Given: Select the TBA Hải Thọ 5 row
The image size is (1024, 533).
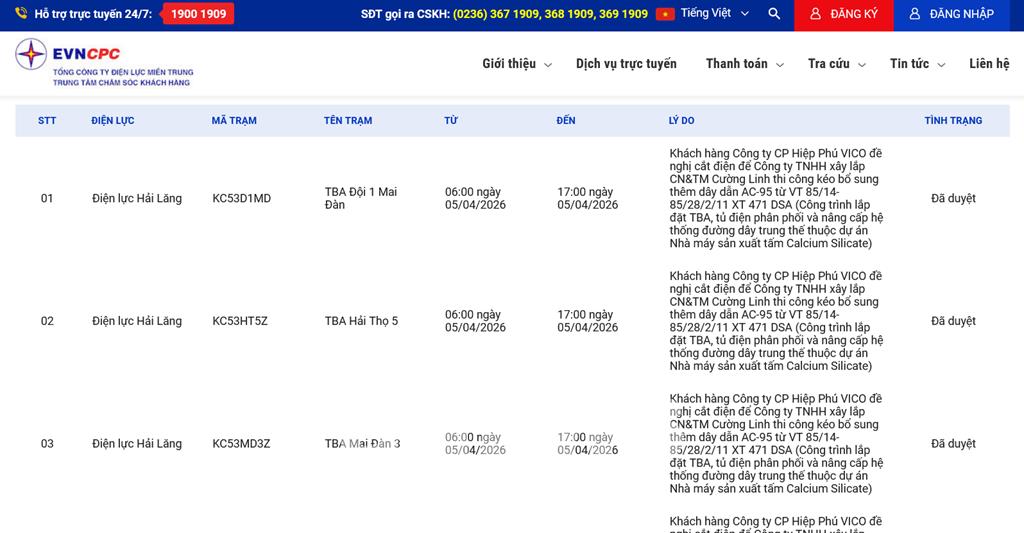Looking at the screenshot, I should (x=361, y=321).
